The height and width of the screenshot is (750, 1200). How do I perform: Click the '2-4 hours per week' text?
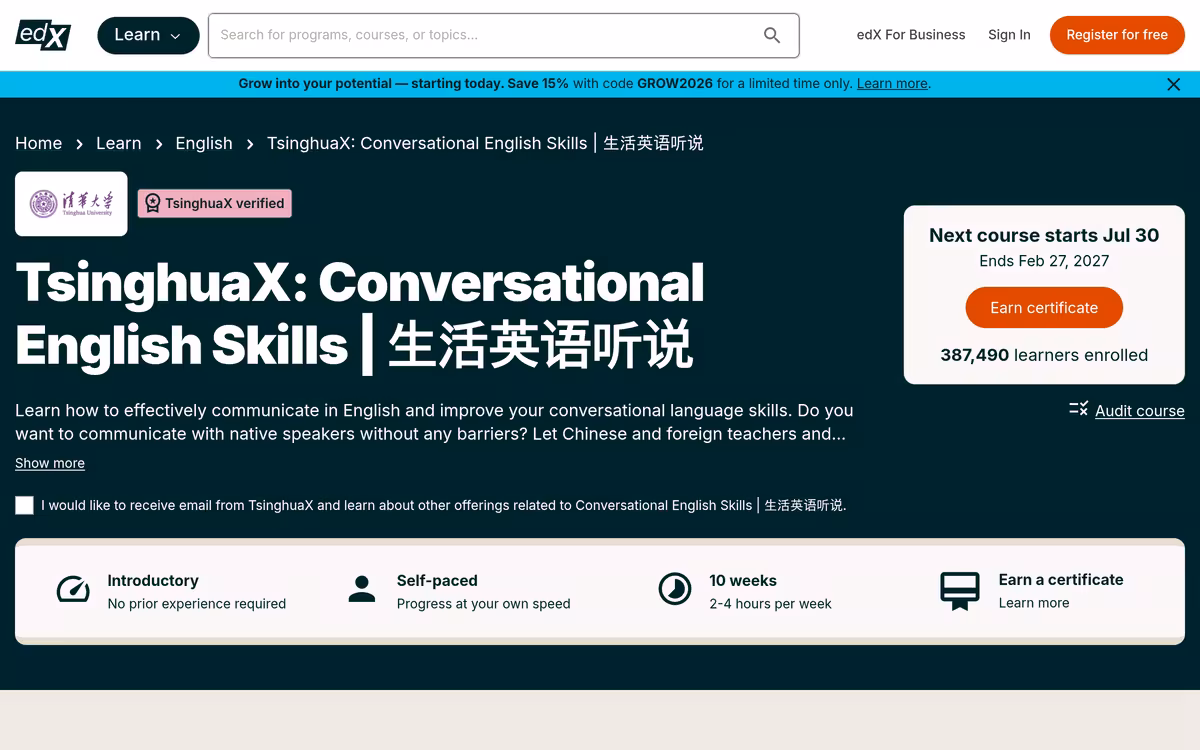(x=770, y=604)
